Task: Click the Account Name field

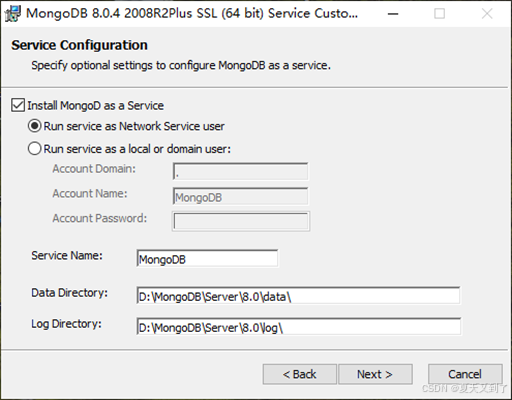Action: coord(240,196)
